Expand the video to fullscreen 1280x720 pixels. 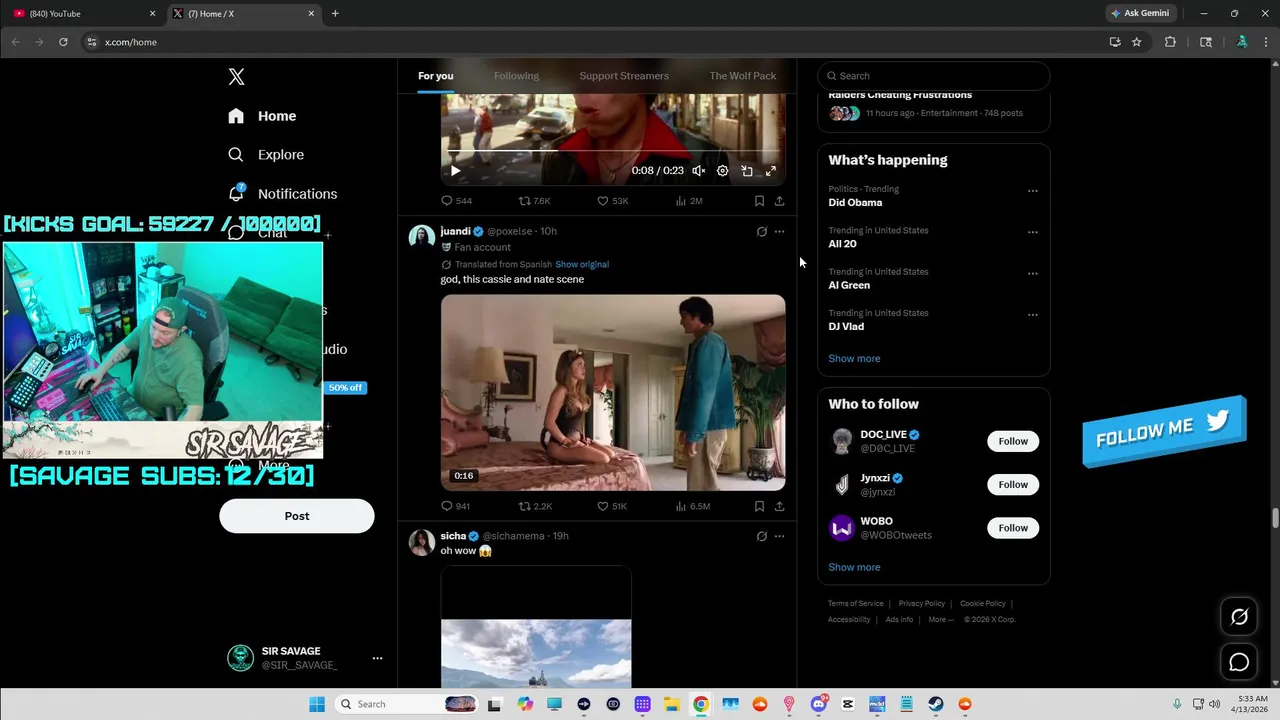(771, 171)
